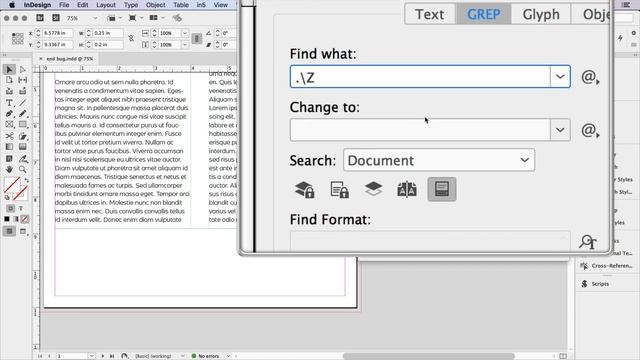Select the Pencil tool
Viewport: 640px width, 360px height.
pyautogui.click(x=23, y=114)
